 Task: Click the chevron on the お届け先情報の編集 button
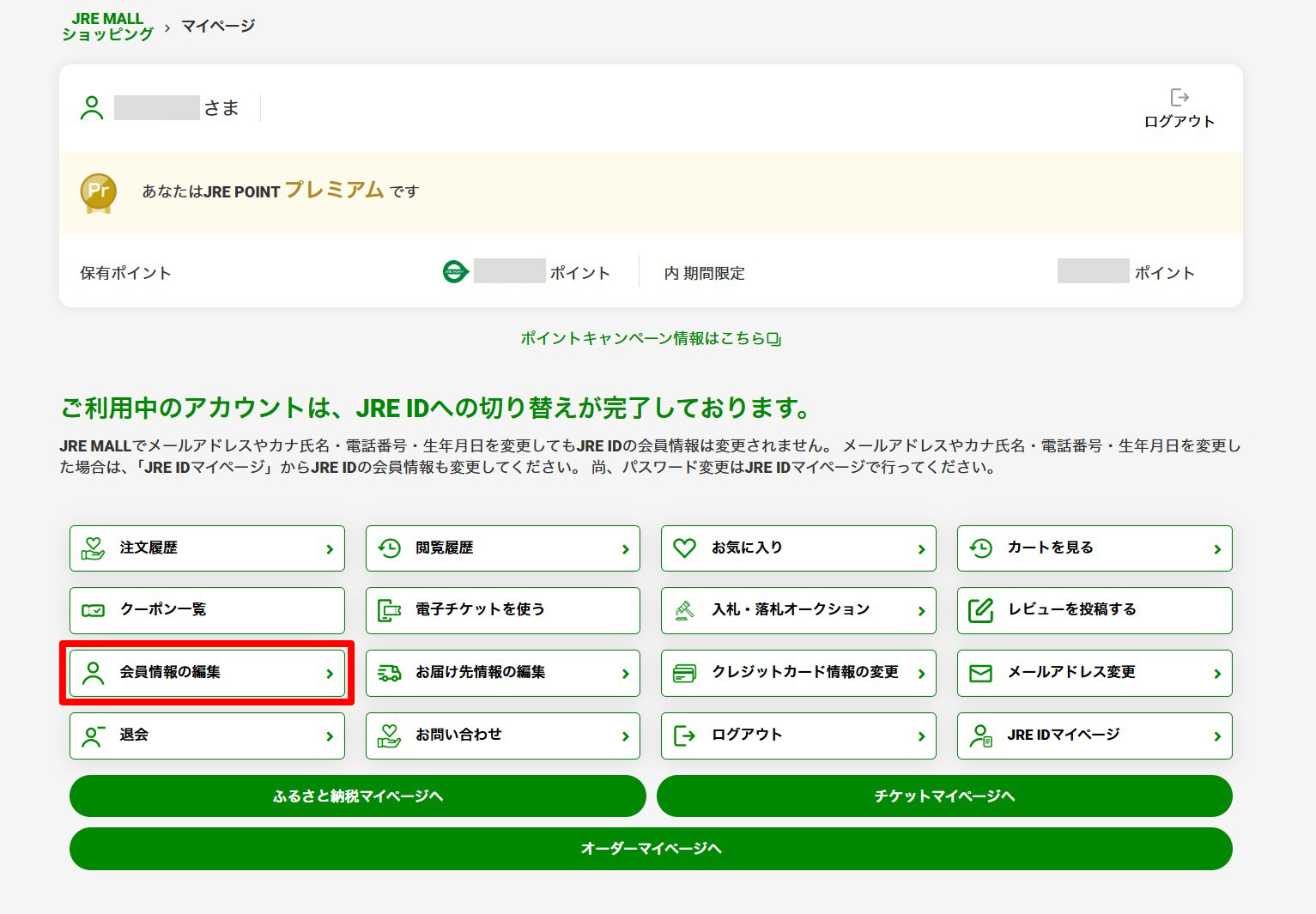626,674
